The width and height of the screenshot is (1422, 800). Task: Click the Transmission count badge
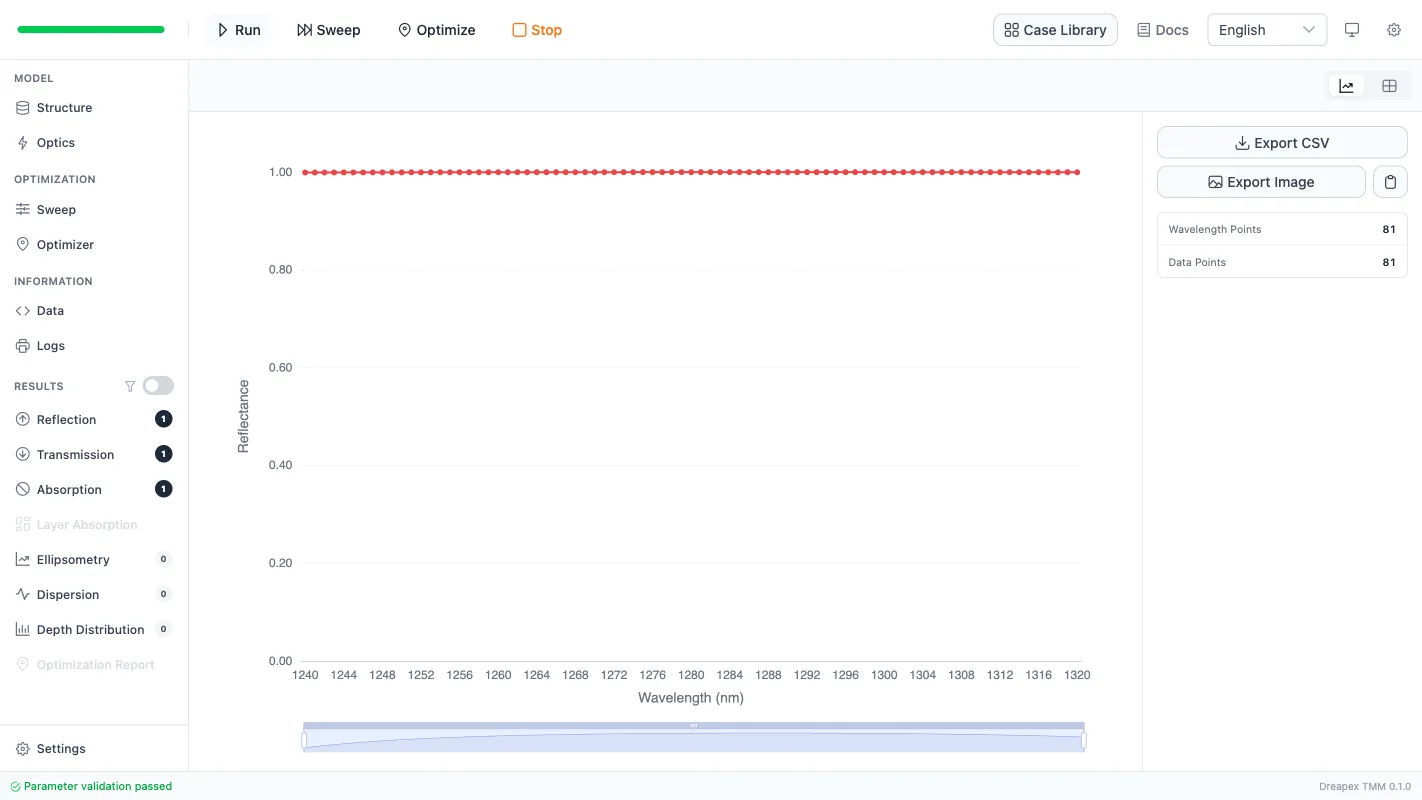point(164,455)
